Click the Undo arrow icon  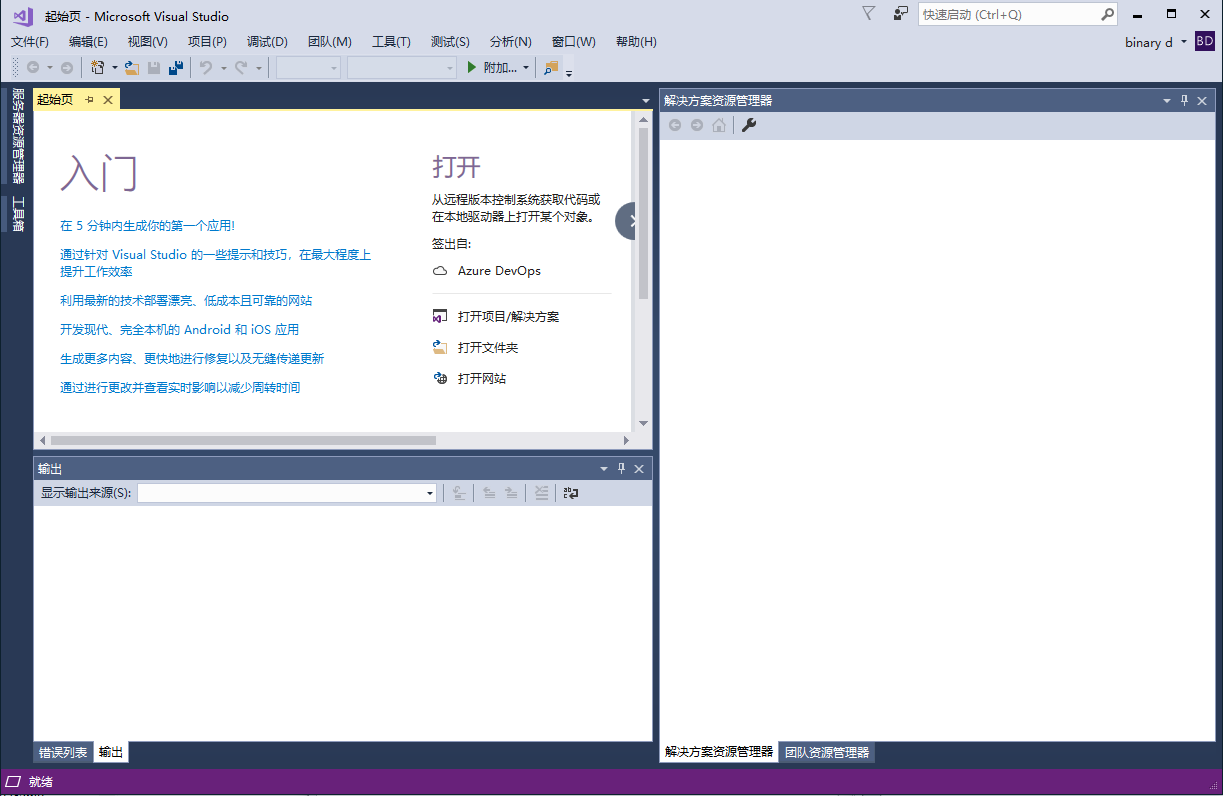pos(206,67)
